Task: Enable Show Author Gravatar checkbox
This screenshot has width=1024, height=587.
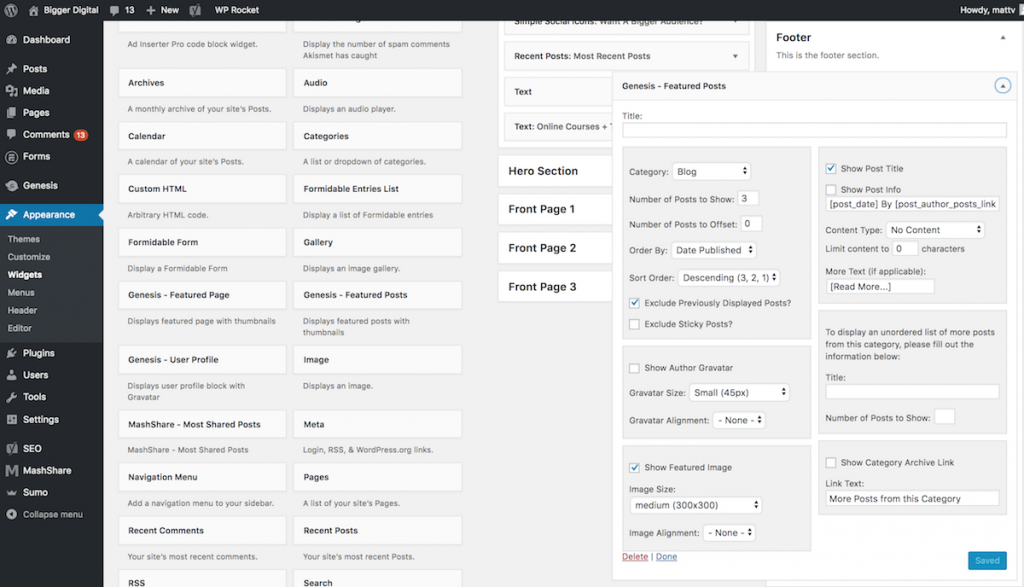Action: coord(634,368)
